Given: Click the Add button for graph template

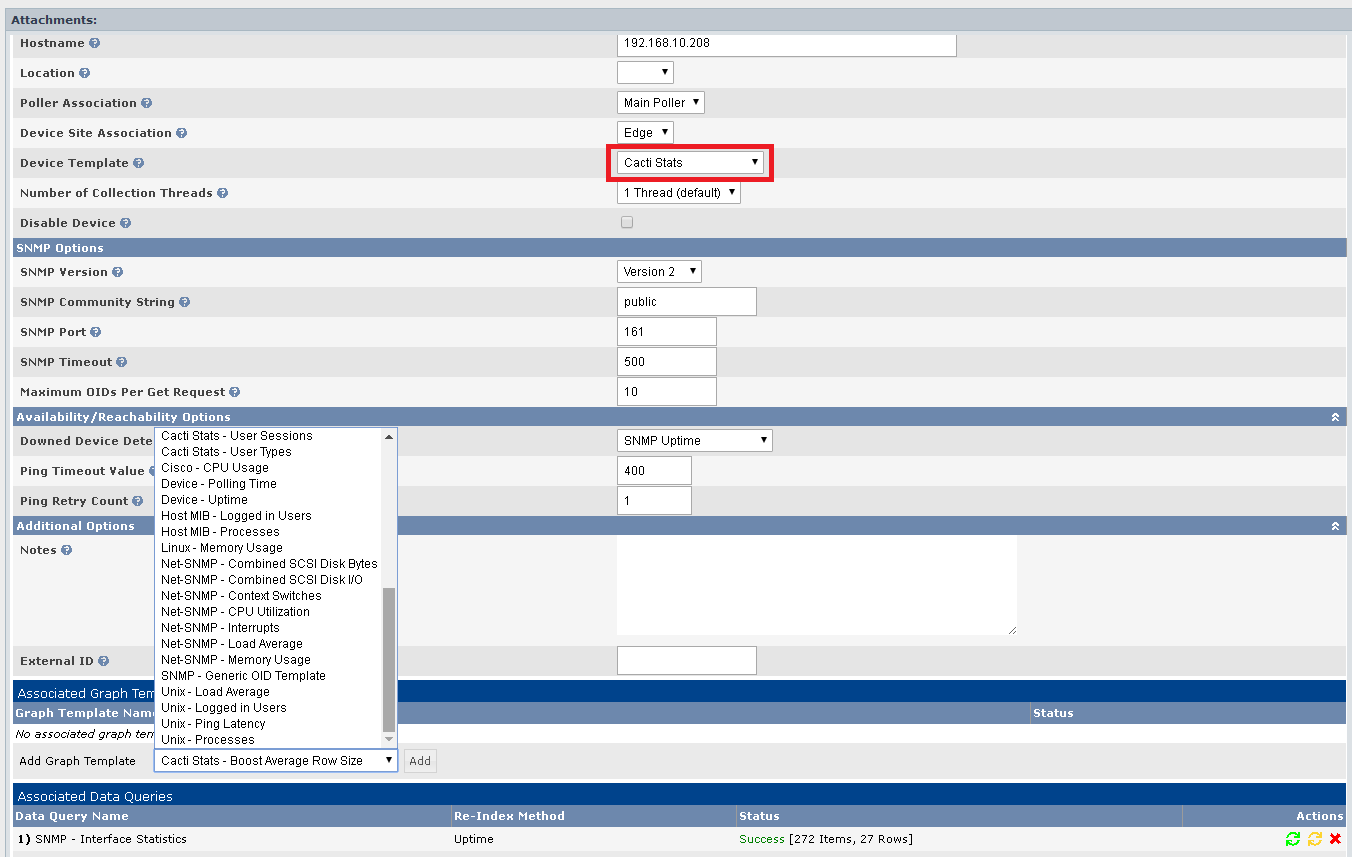Looking at the screenshot, I should (x=420, y=761).
